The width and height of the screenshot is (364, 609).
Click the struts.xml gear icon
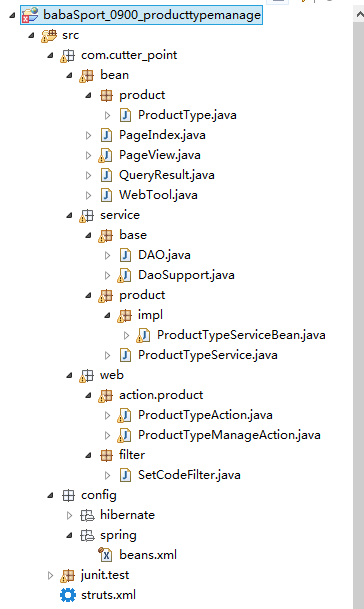pos(68,595)
